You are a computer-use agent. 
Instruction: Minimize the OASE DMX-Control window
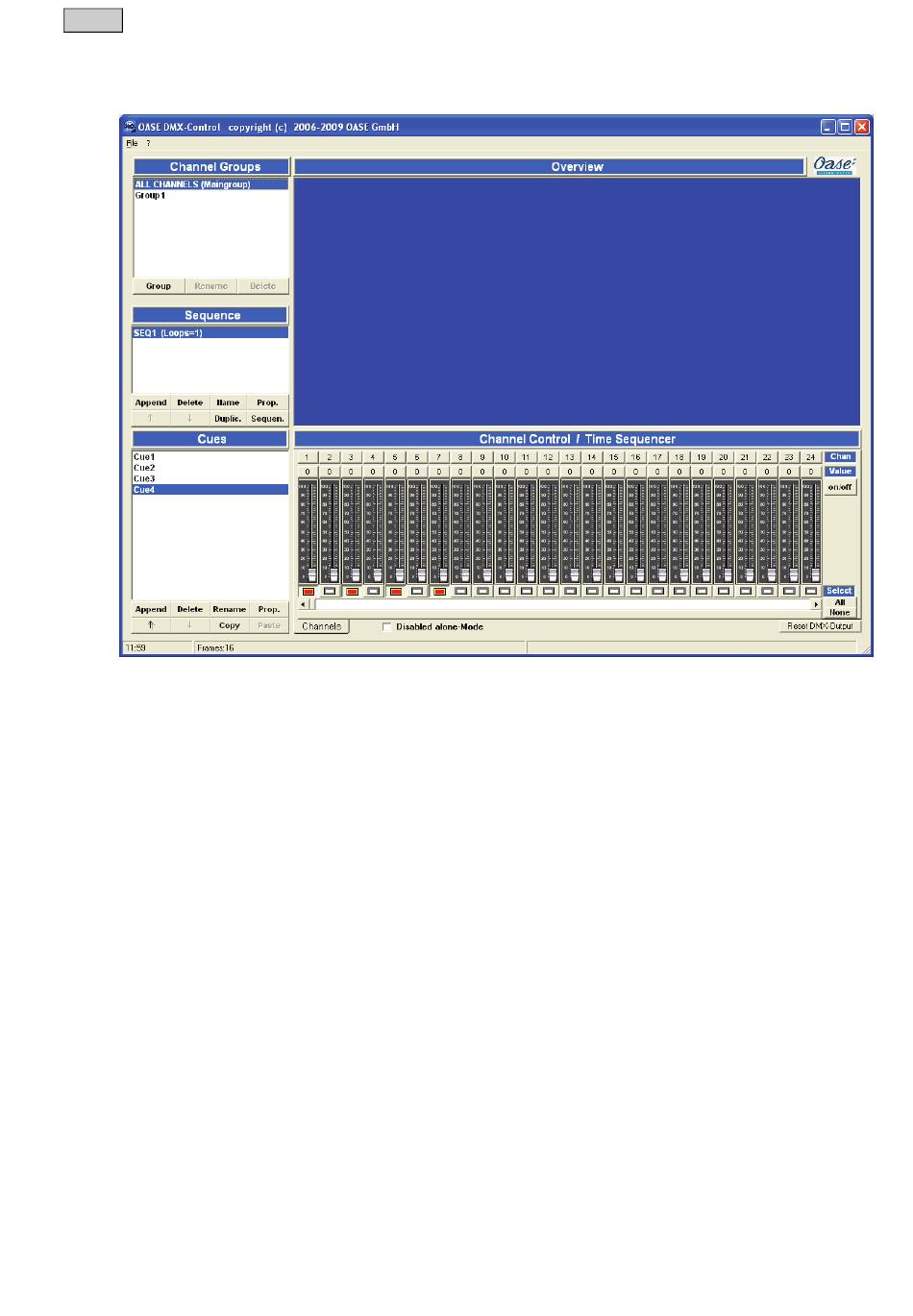[x=828, y=127]
